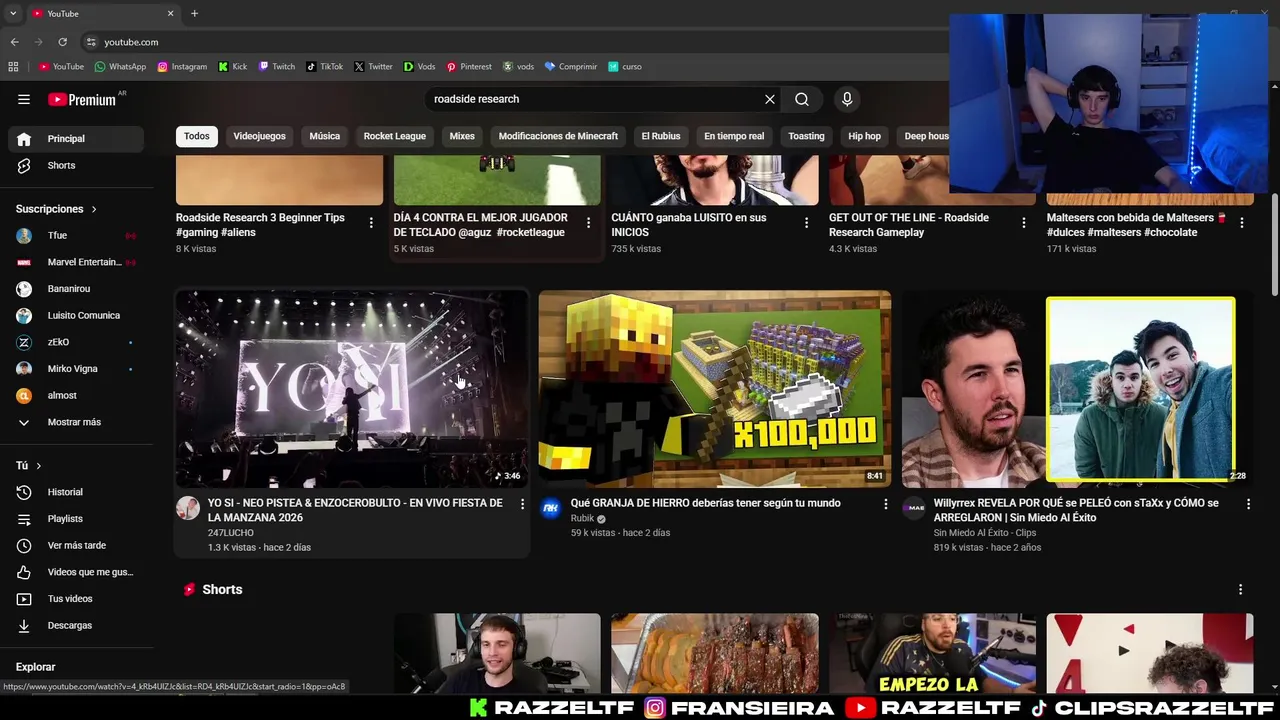
Task: Open options menu for GRANJA DE HIERRO video
Action: [x=885, y=504]
